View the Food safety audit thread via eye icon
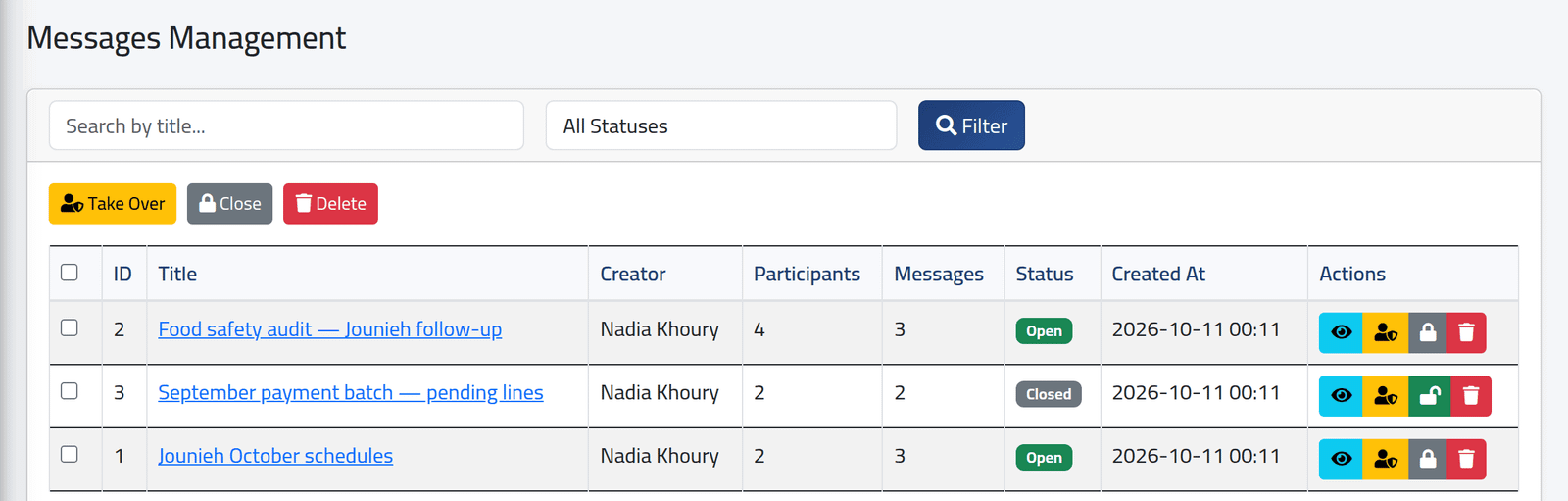 click(1341, 332)
